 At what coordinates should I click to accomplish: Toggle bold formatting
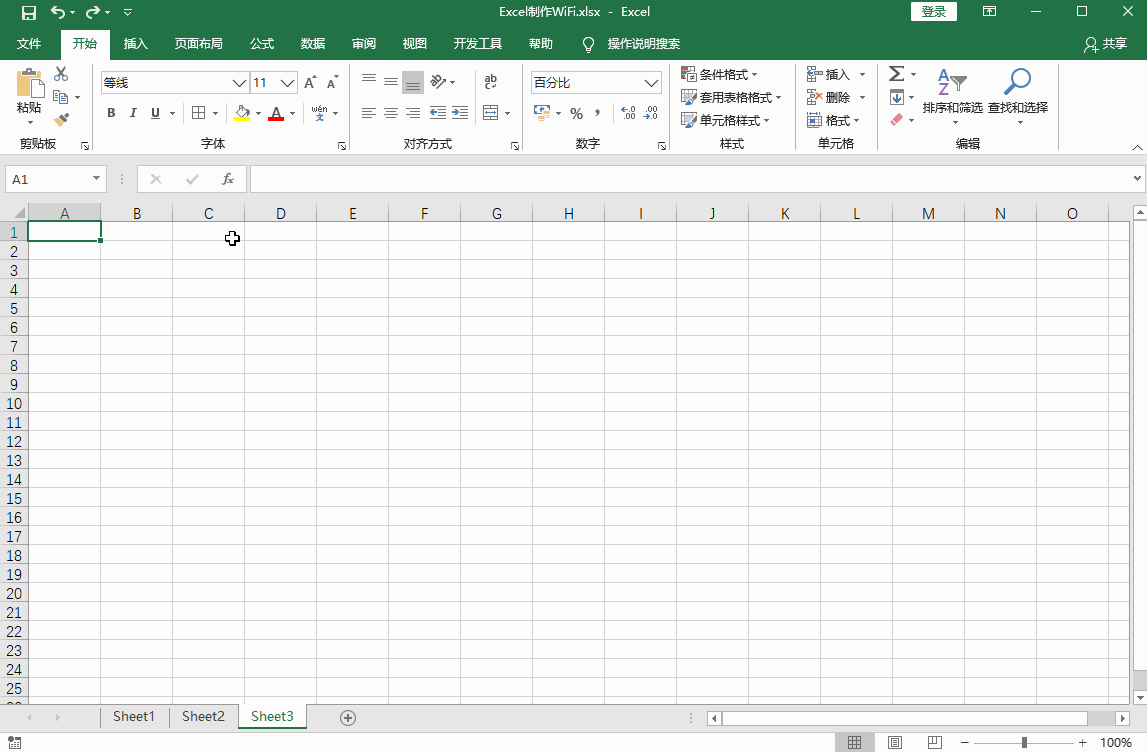pos(111,113)
